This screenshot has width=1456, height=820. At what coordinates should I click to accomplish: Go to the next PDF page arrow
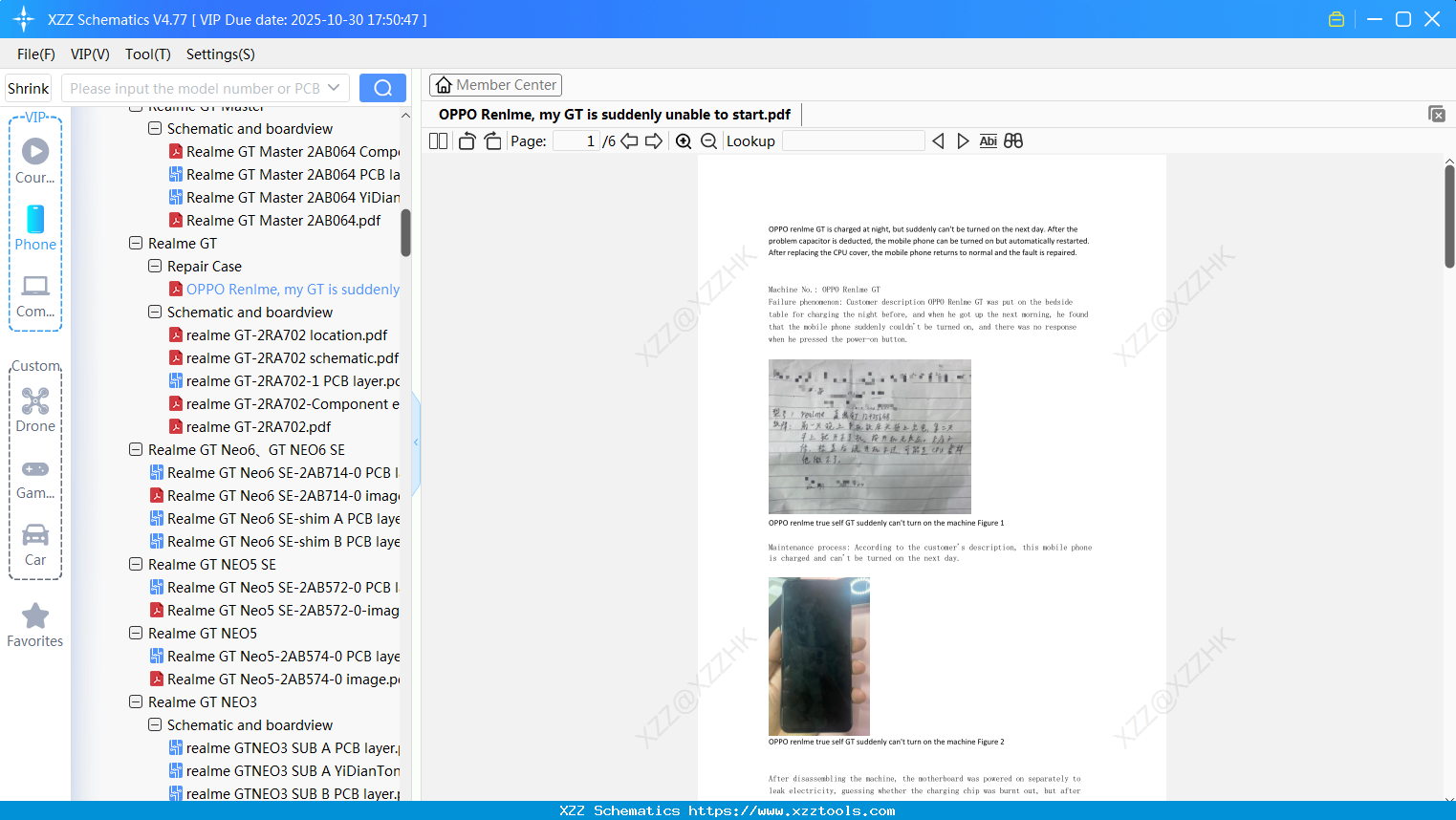(x=654, y=141)
